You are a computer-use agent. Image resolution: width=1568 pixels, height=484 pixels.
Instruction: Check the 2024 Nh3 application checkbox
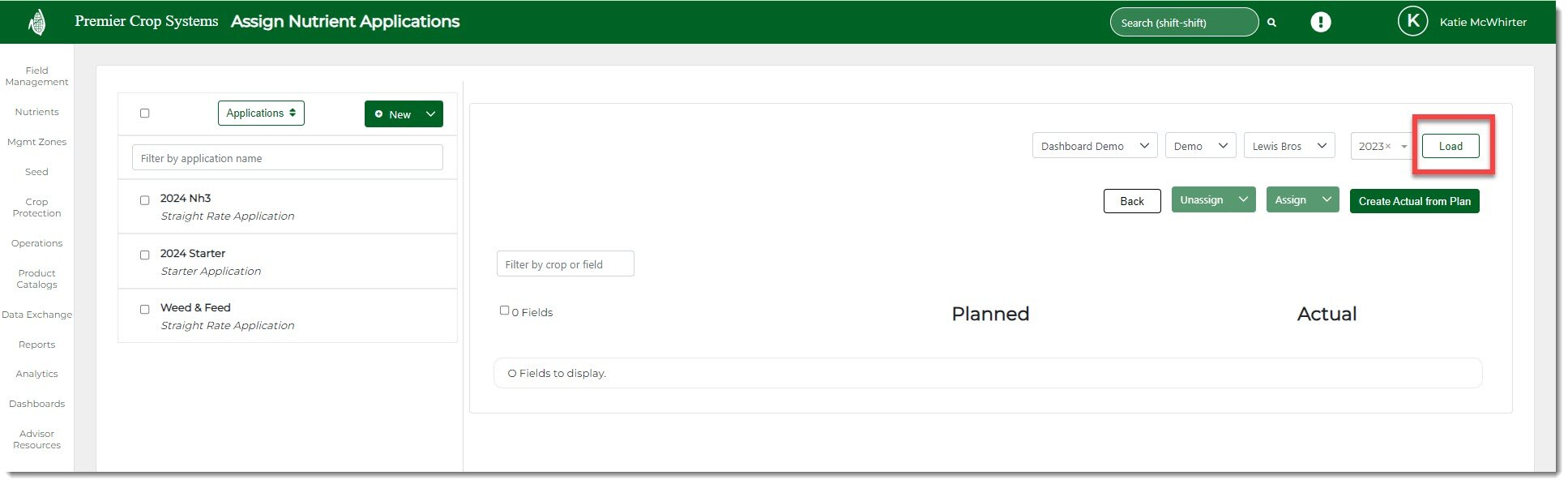pyautogui.click(x=145, y=200)
